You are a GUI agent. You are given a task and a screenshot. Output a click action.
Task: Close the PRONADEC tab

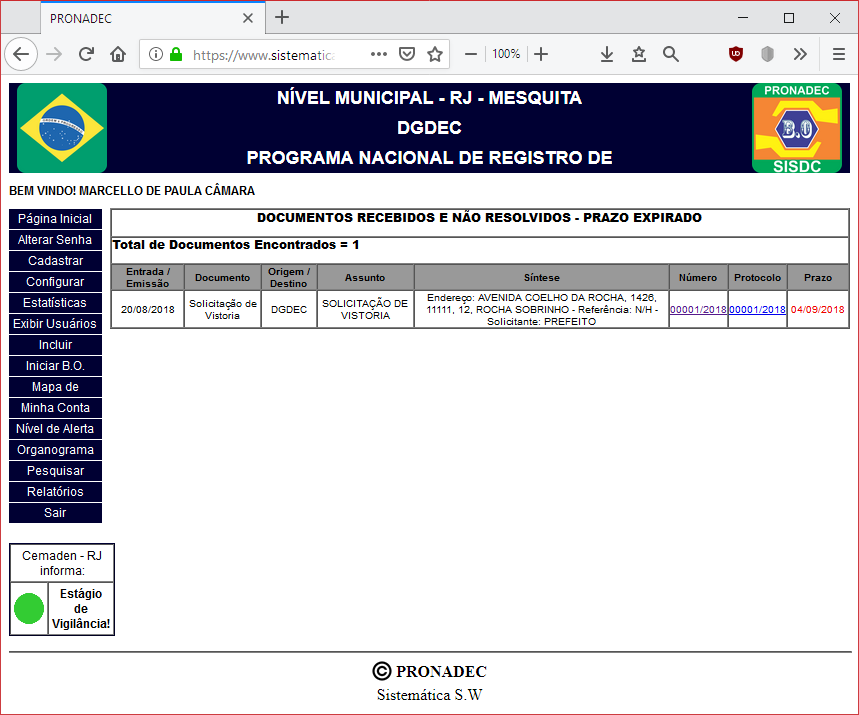click(248, 18)
